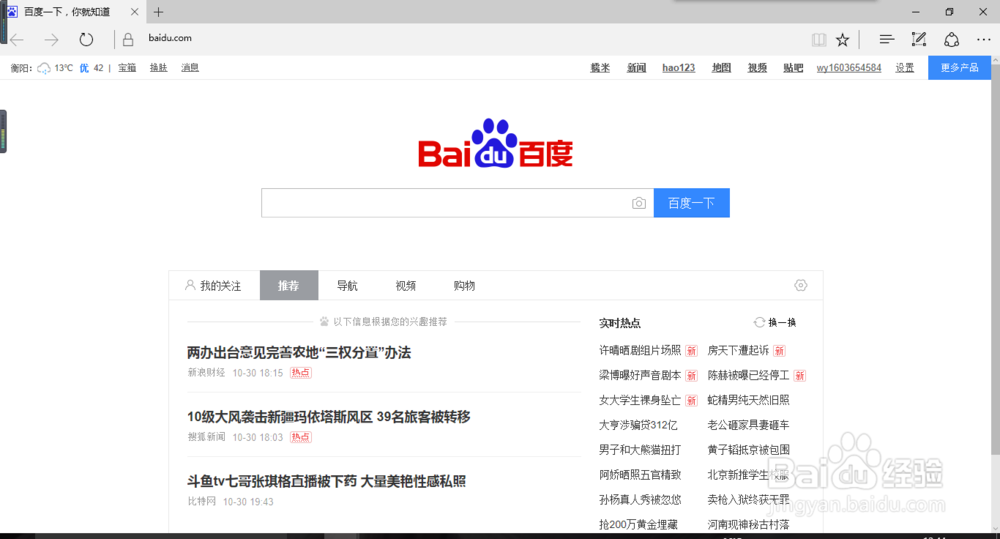Viewport: 1000px width, 539px height.
Task: Make a web note with pen icon
Action: click(x=919, y=40)
